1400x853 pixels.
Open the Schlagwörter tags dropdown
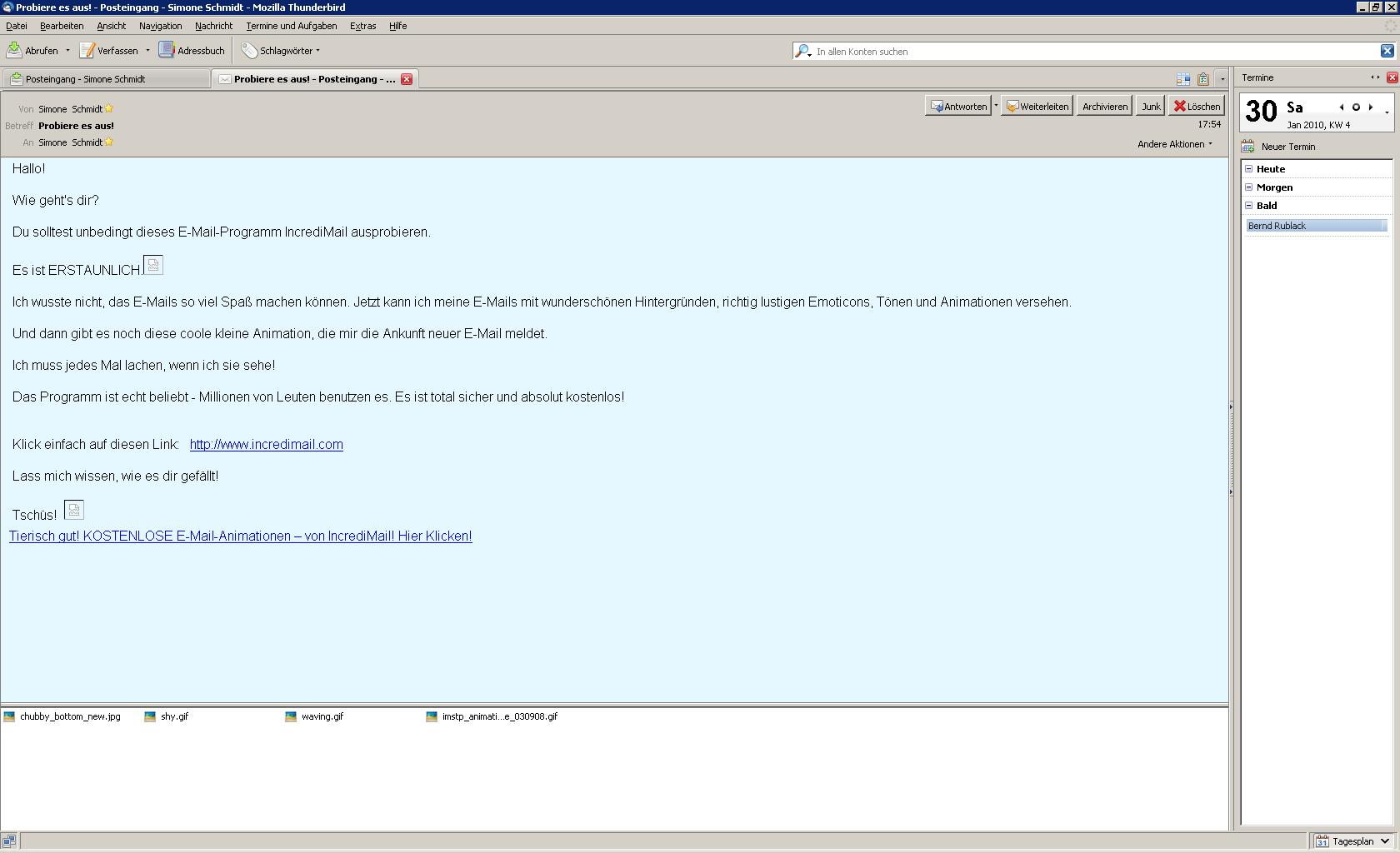click(281, 50)
